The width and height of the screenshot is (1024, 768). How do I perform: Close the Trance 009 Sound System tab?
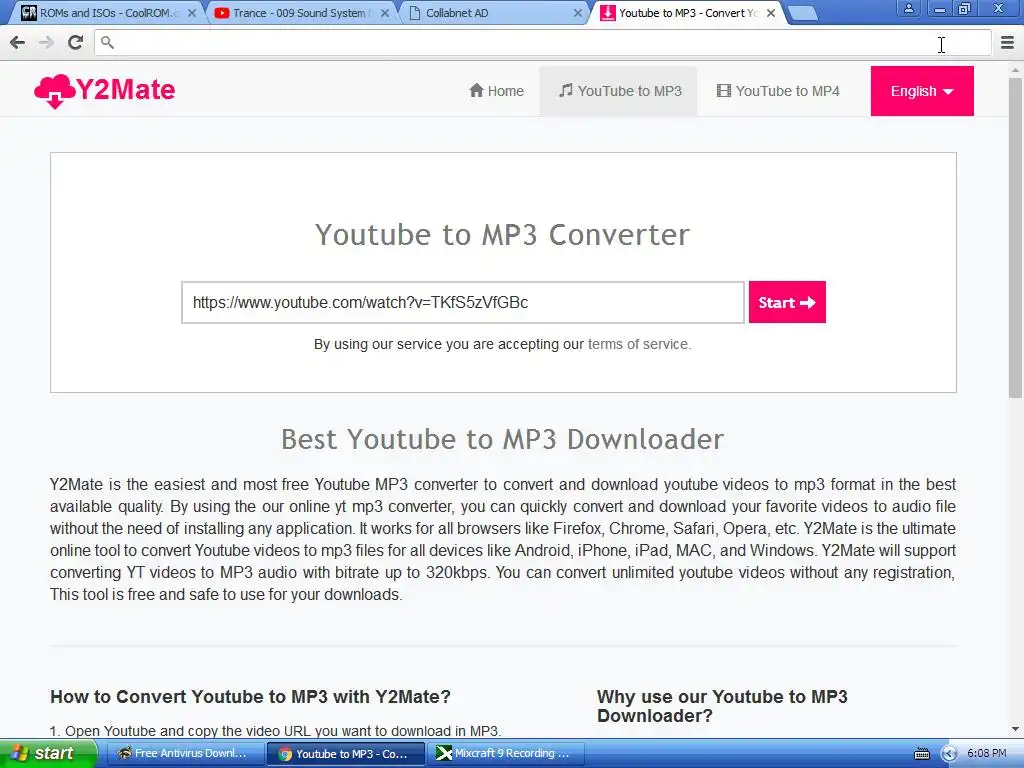tap(385, 13)
